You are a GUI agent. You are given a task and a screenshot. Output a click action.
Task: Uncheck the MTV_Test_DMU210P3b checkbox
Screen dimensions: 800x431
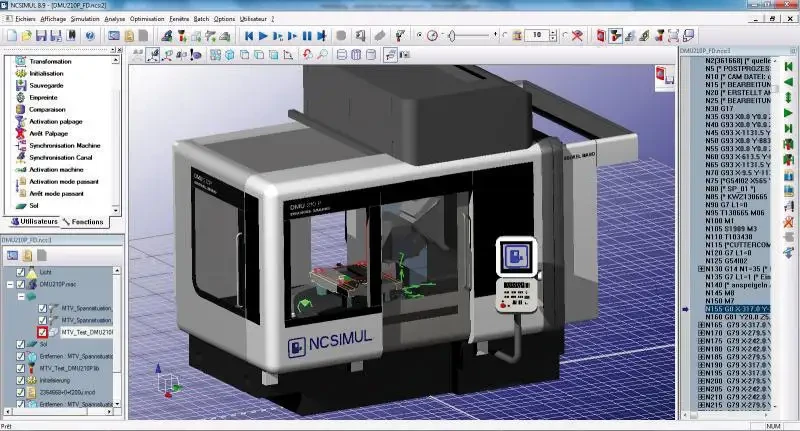coord(20,368)
